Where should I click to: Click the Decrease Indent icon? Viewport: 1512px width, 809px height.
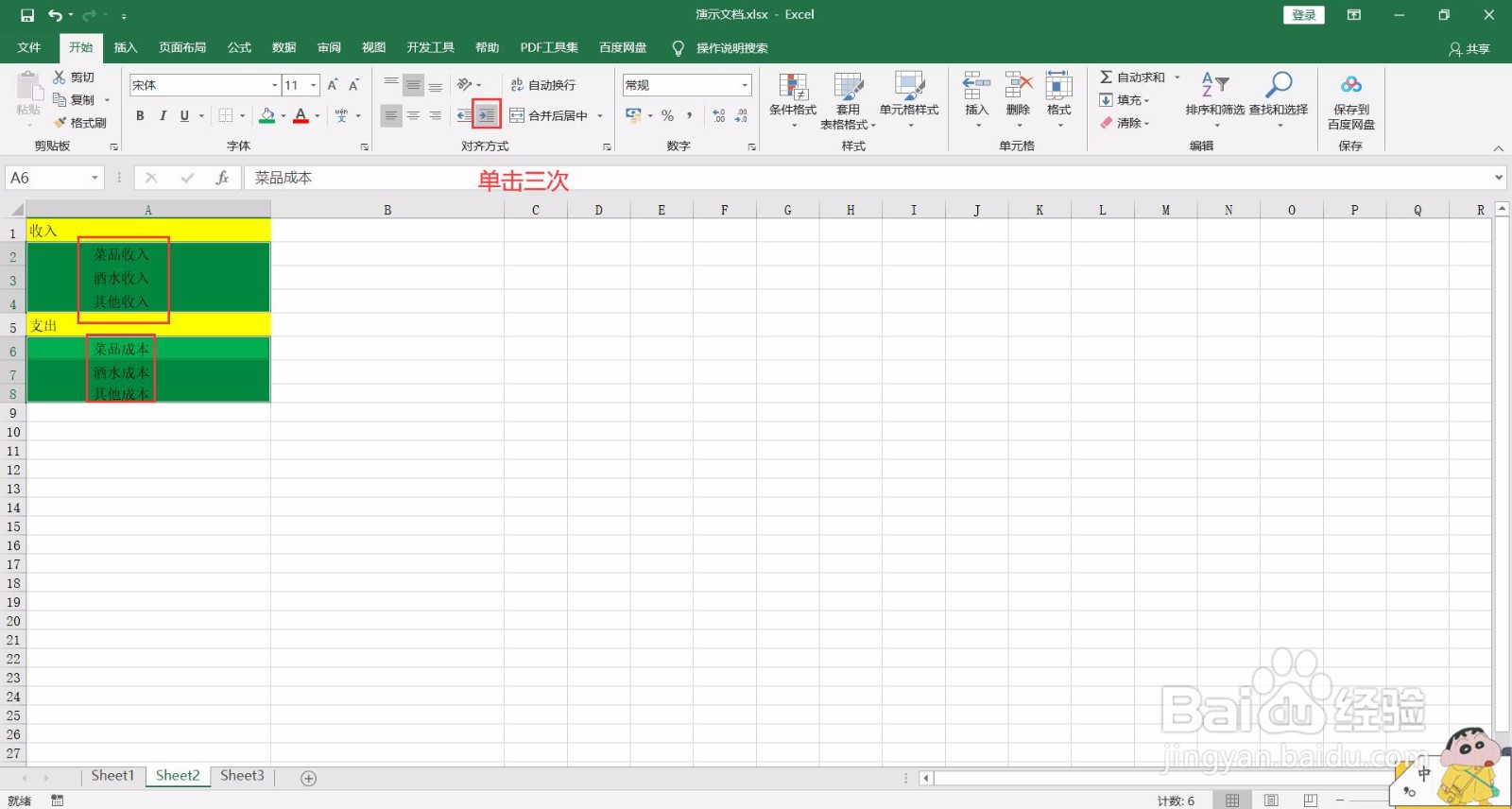coord(464,115)
